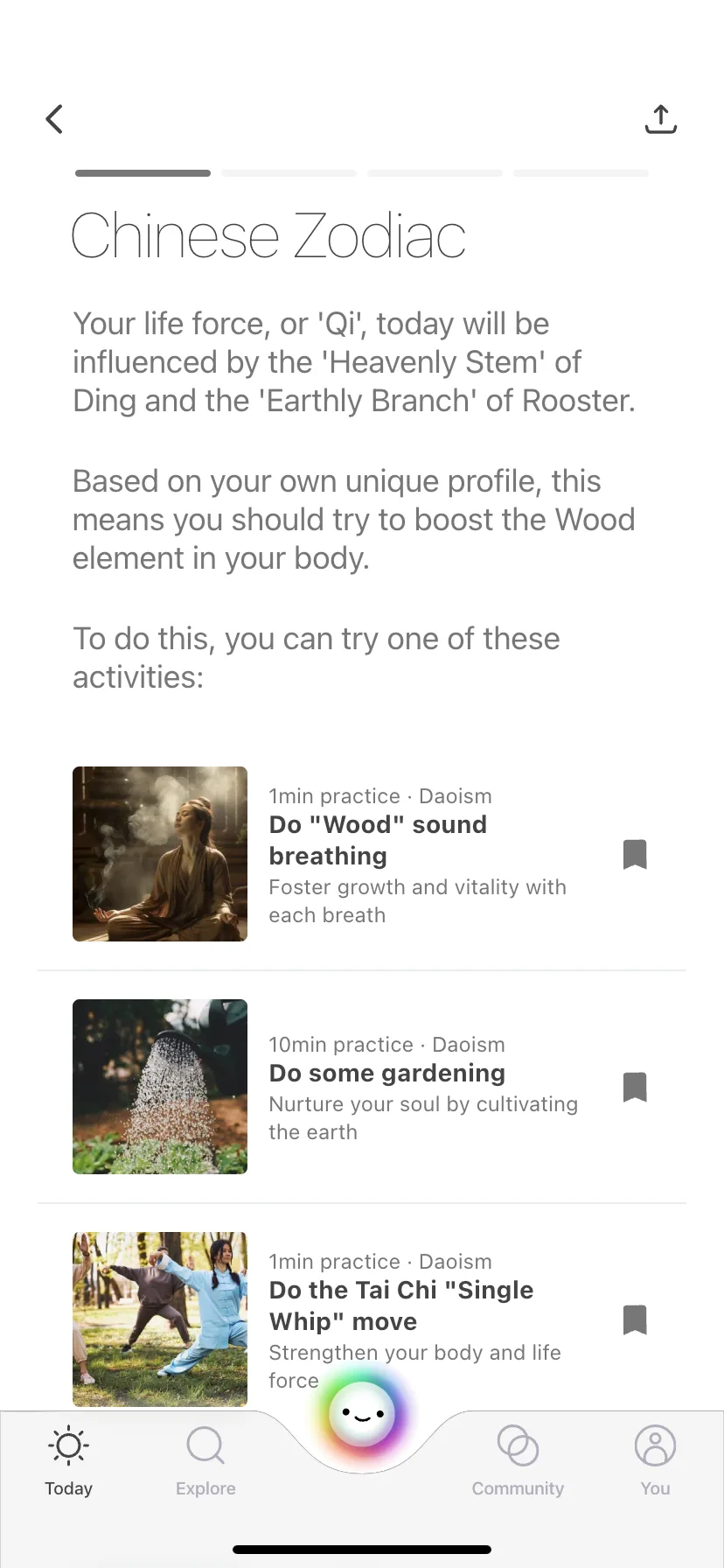Tap the back arrow icon
Screen dimensions: 724x1568
54,119
